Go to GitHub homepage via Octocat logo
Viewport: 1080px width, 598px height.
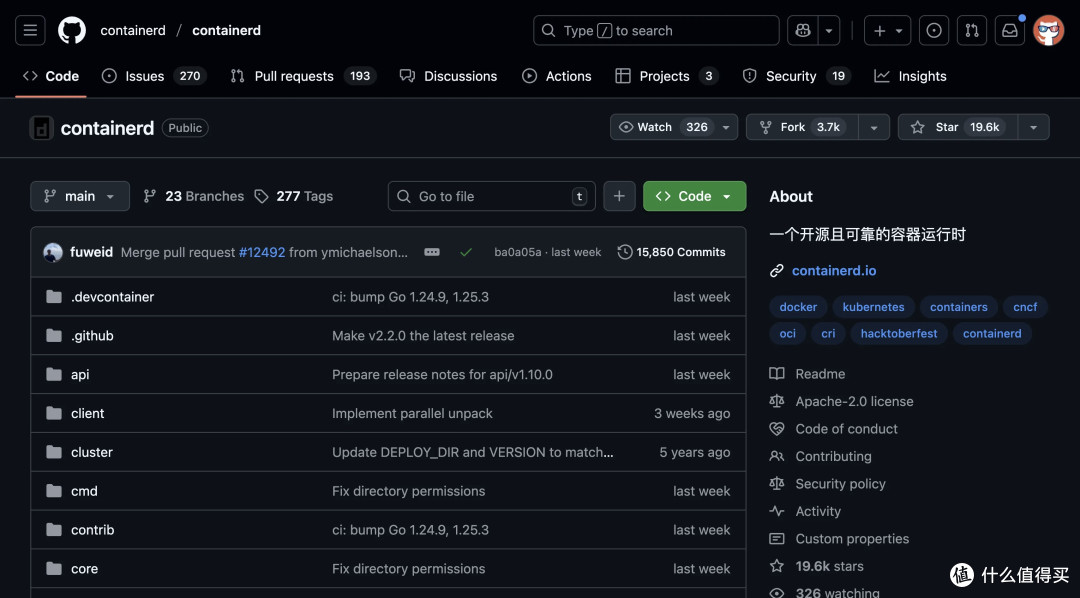coord(72,30)
